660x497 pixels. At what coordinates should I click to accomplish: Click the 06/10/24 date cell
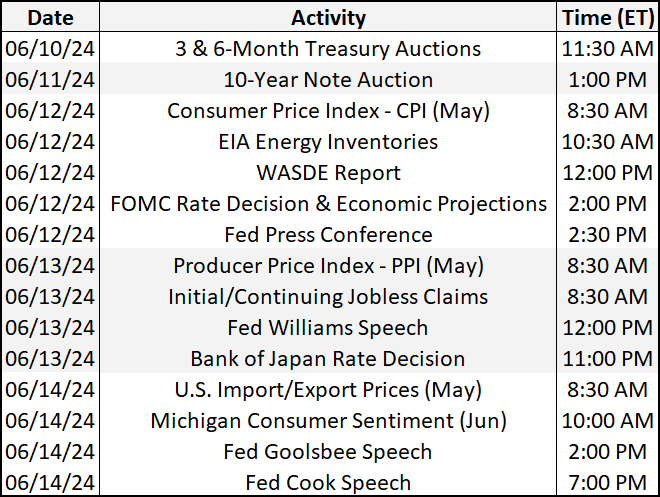coord(52,49)
